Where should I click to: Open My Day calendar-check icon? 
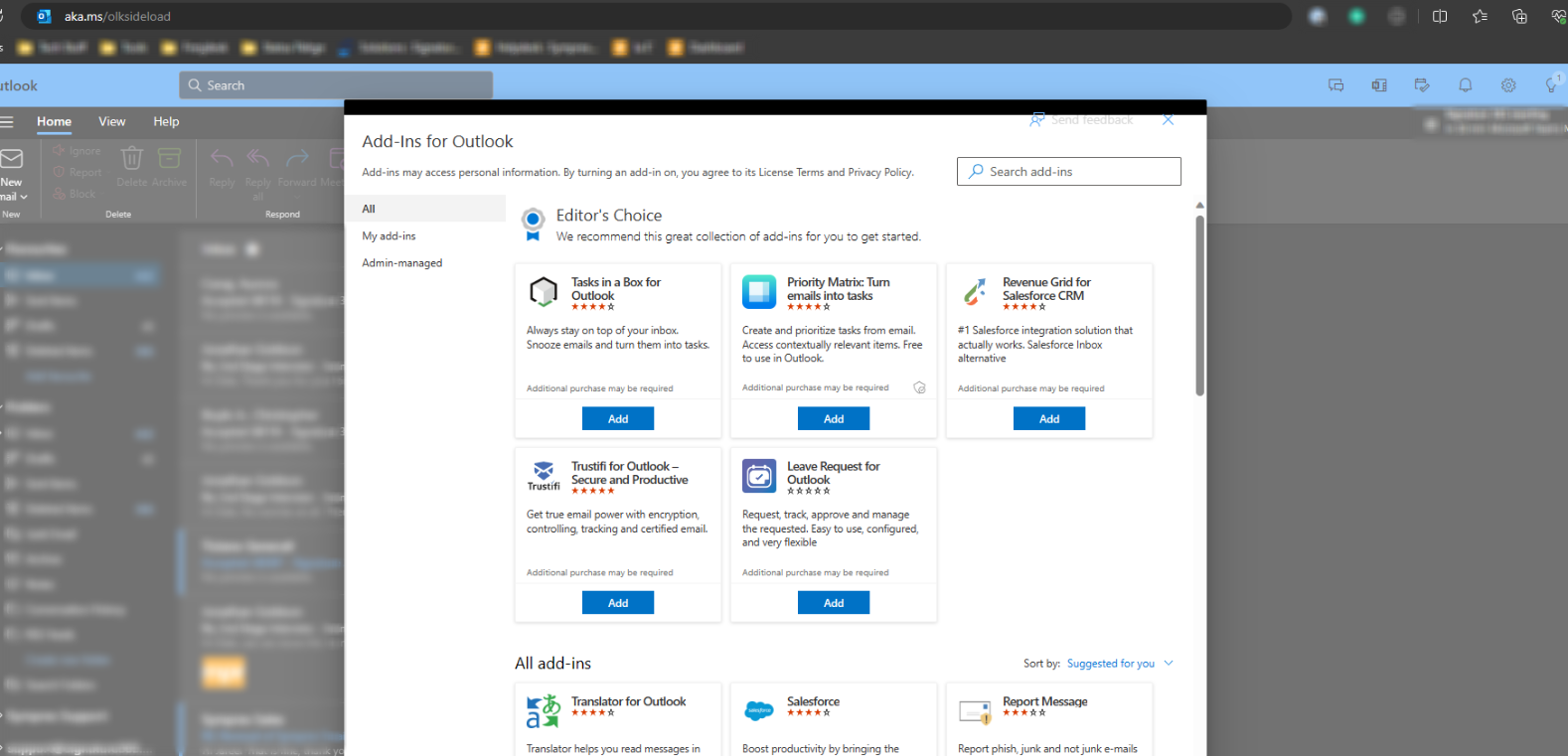point(1422,85)
